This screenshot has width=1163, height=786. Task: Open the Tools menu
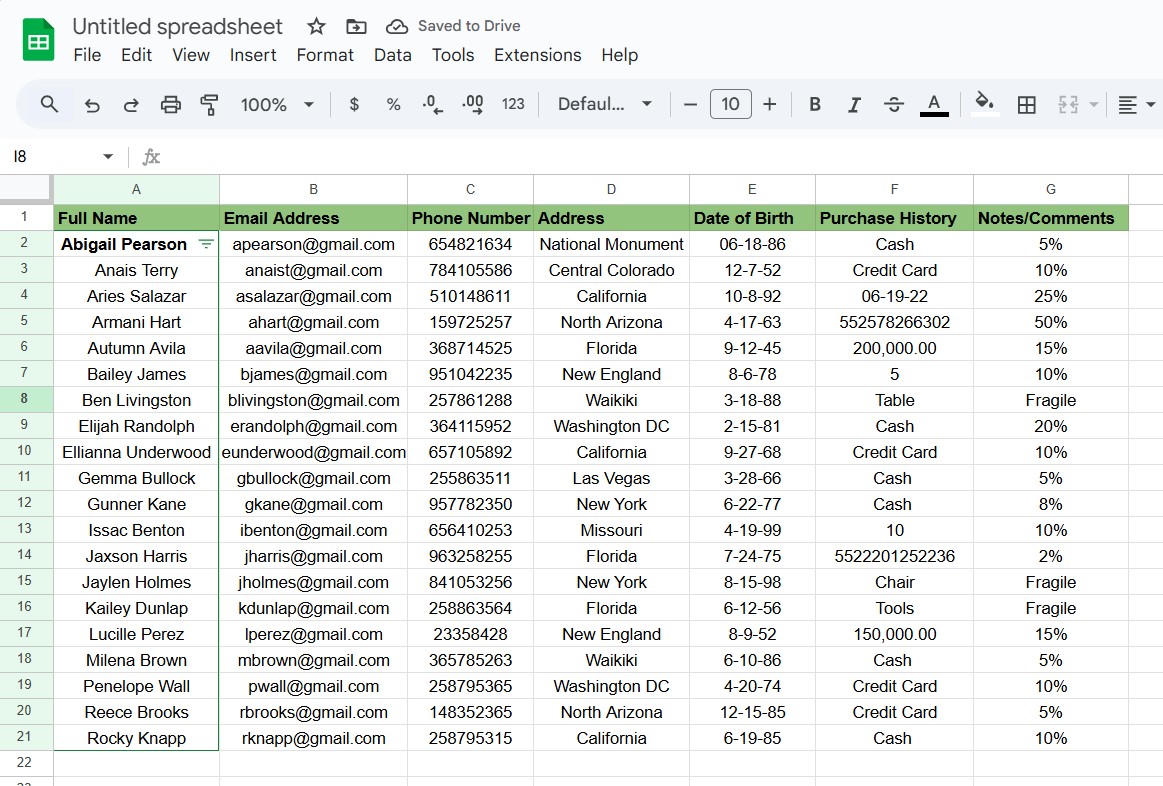452,55
